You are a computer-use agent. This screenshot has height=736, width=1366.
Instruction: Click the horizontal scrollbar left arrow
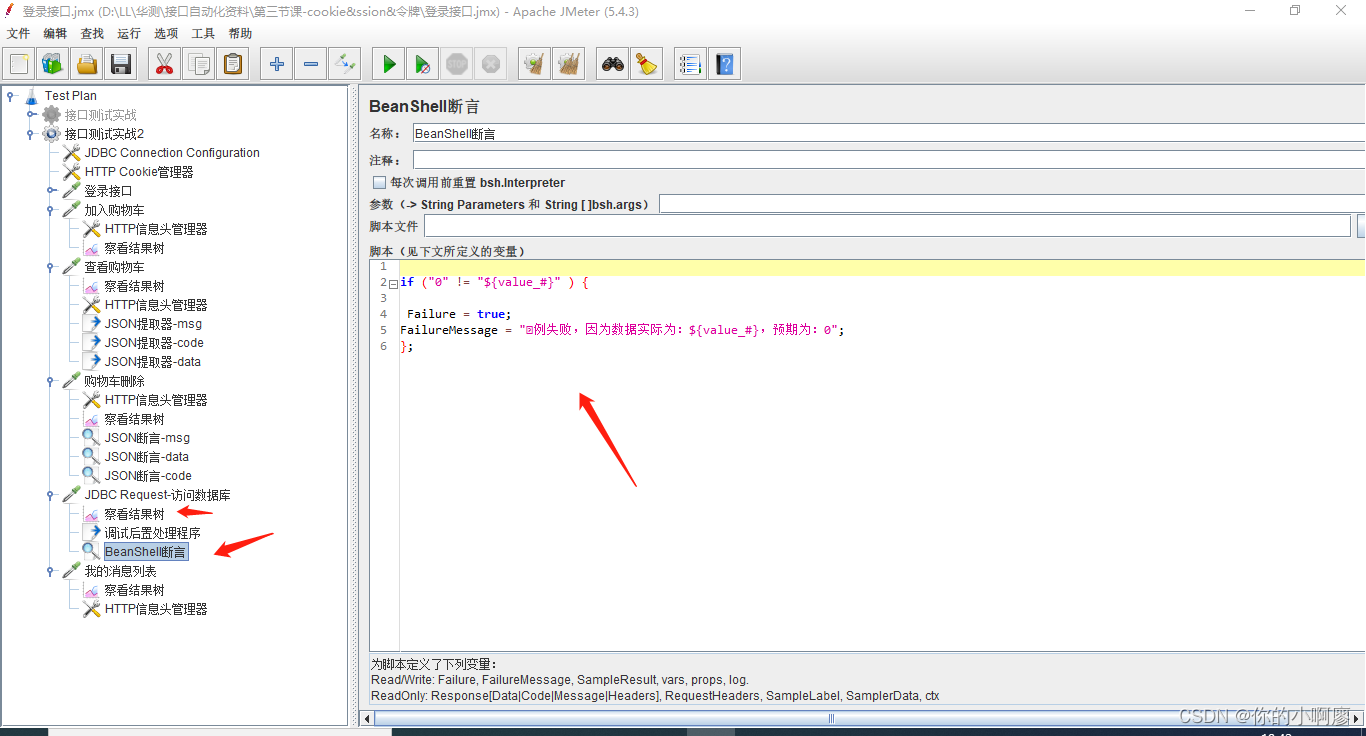pos(366,718)
